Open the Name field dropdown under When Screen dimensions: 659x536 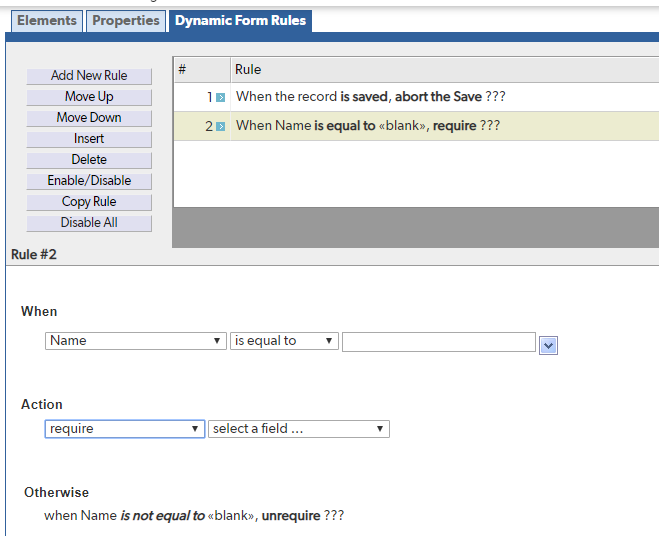136,341
